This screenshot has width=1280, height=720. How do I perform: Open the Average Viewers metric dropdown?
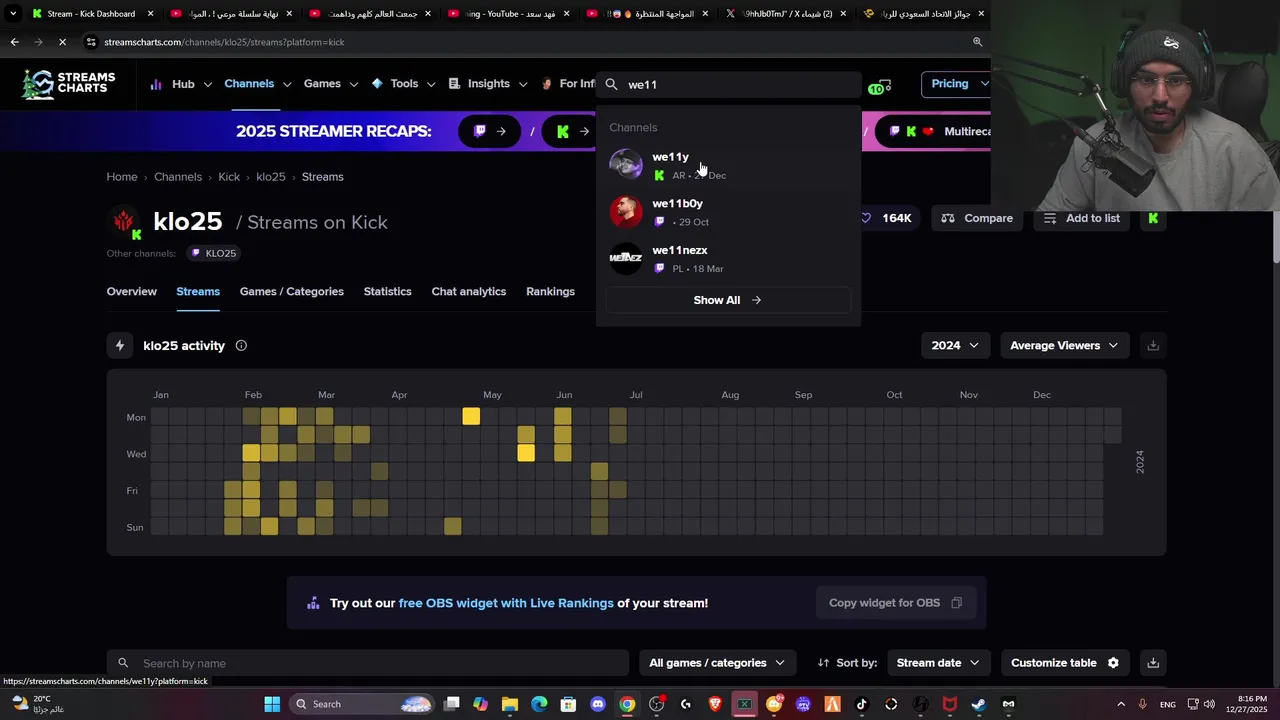pos(1064,345)
